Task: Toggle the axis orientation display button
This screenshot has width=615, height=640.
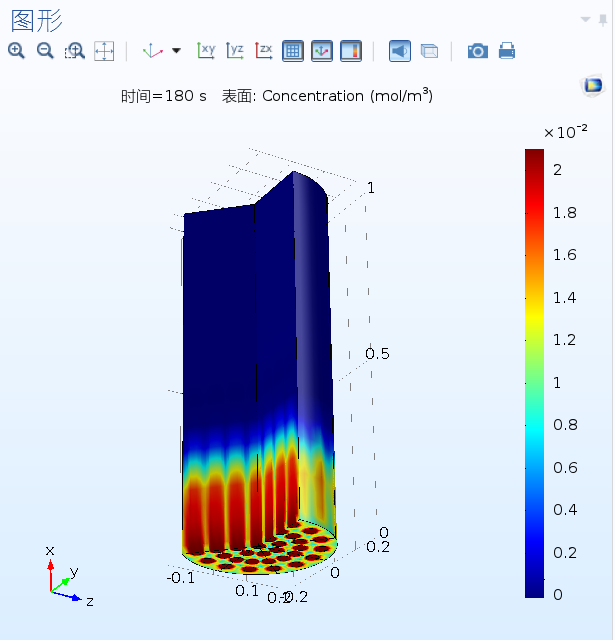Action: (x=322, y=51)
